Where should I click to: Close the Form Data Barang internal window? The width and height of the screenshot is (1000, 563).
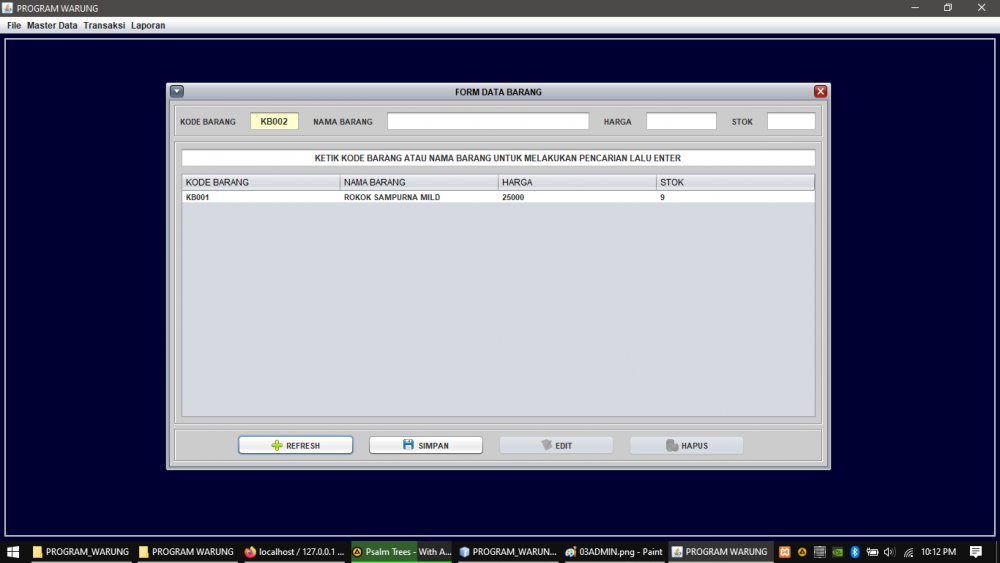pyautogui.click(x=820, y=91)
